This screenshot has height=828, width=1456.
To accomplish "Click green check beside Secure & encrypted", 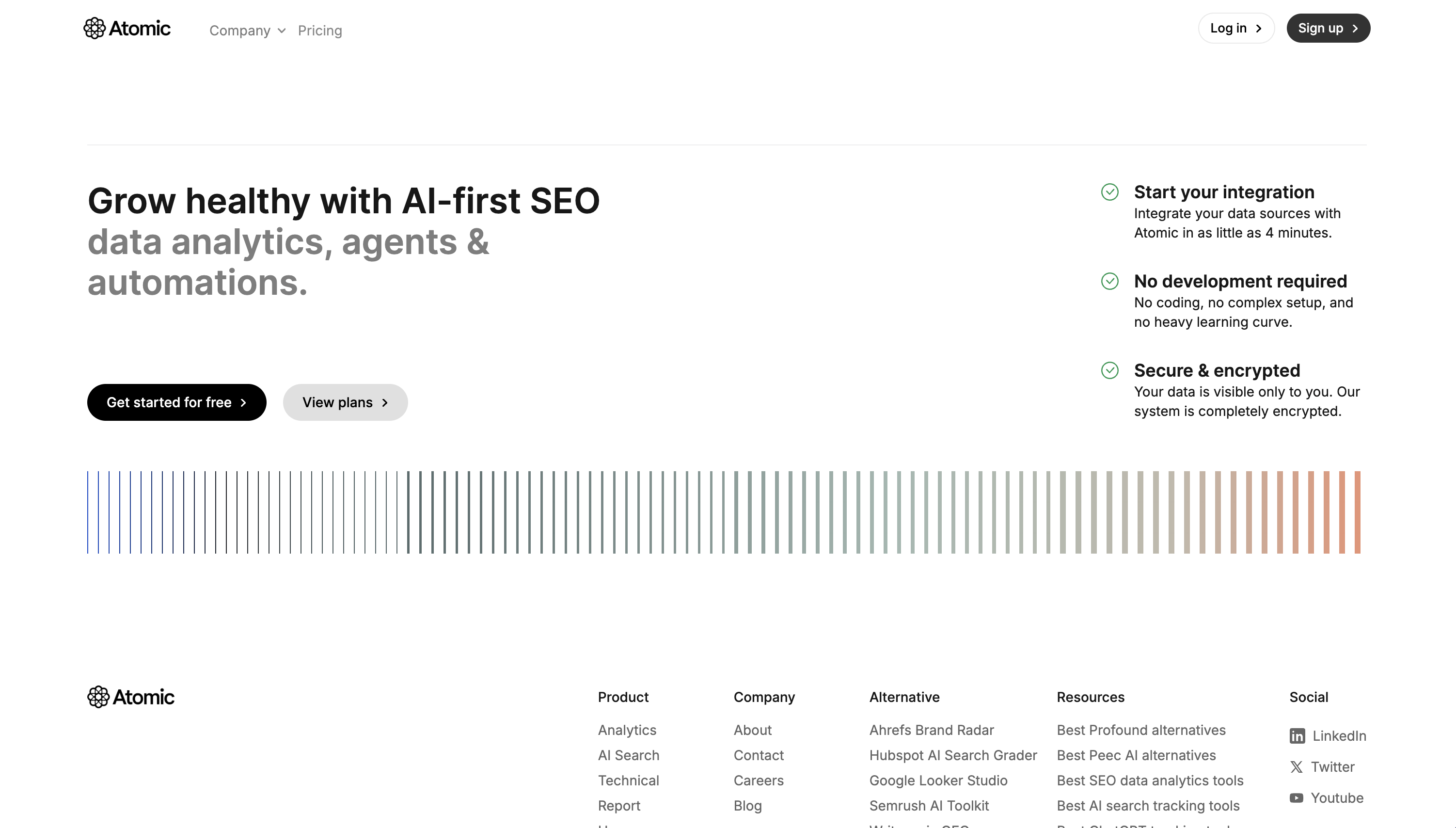I will [x=1109, y=370].
